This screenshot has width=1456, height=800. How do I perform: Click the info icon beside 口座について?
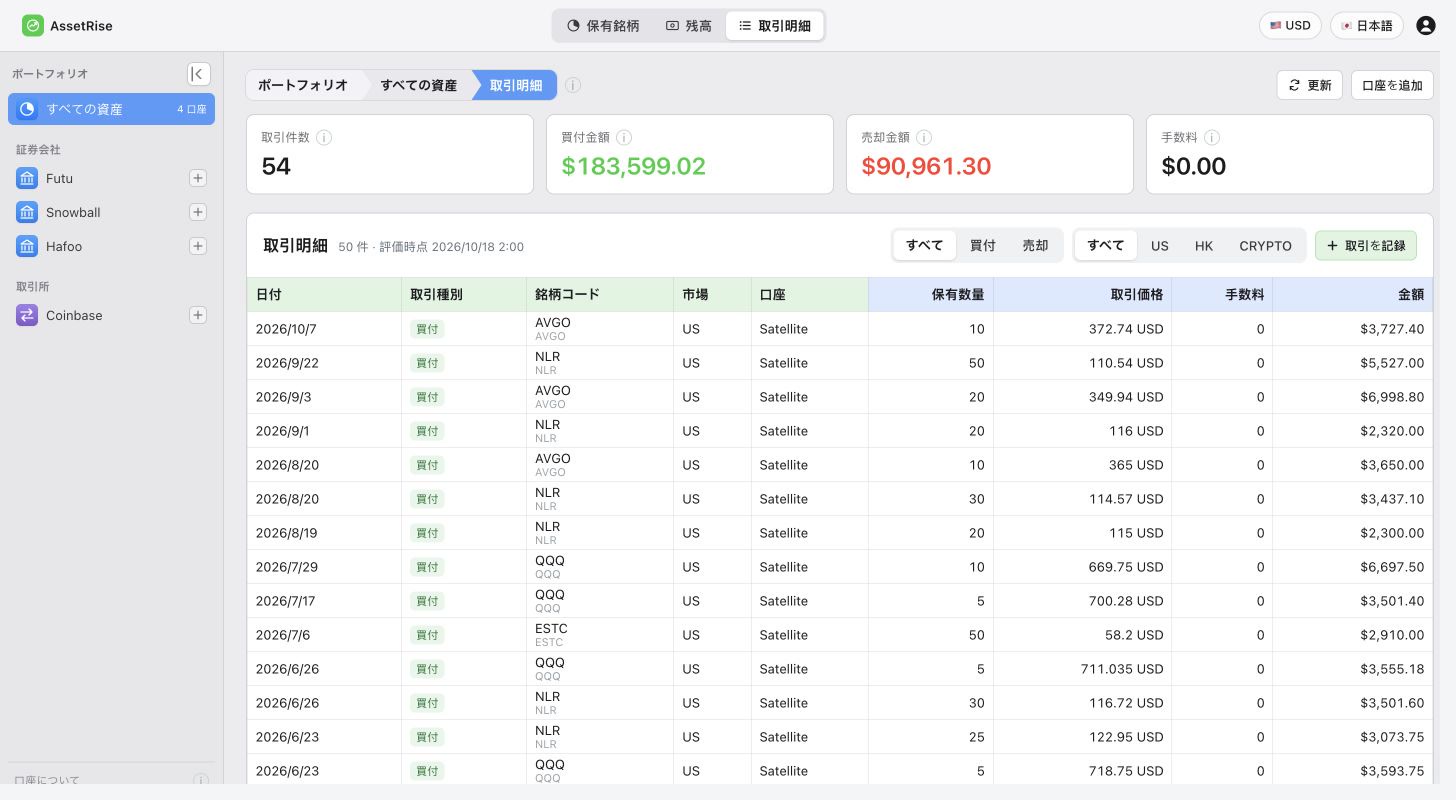coord(201,781)
